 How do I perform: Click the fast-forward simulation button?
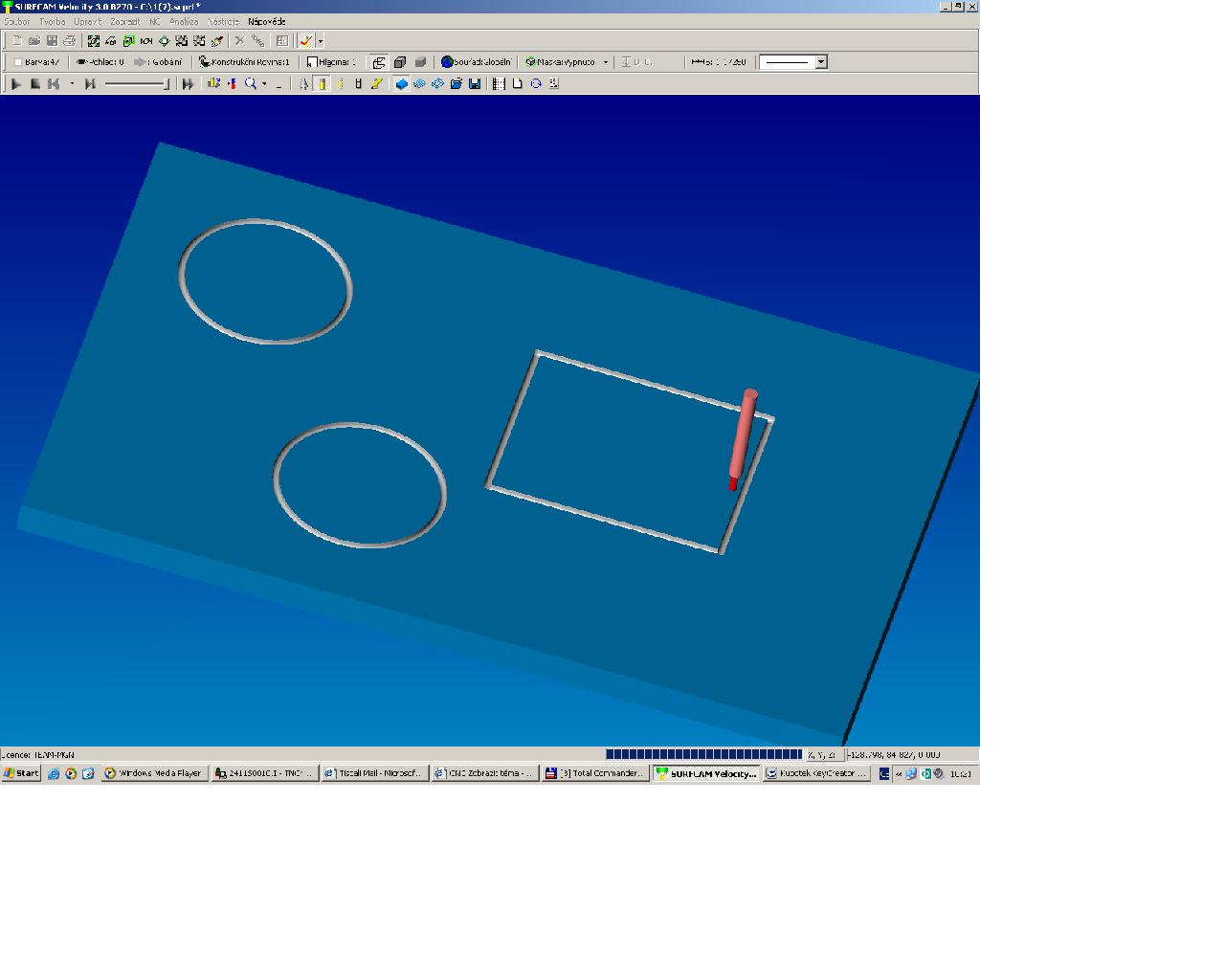coord(188,84)
